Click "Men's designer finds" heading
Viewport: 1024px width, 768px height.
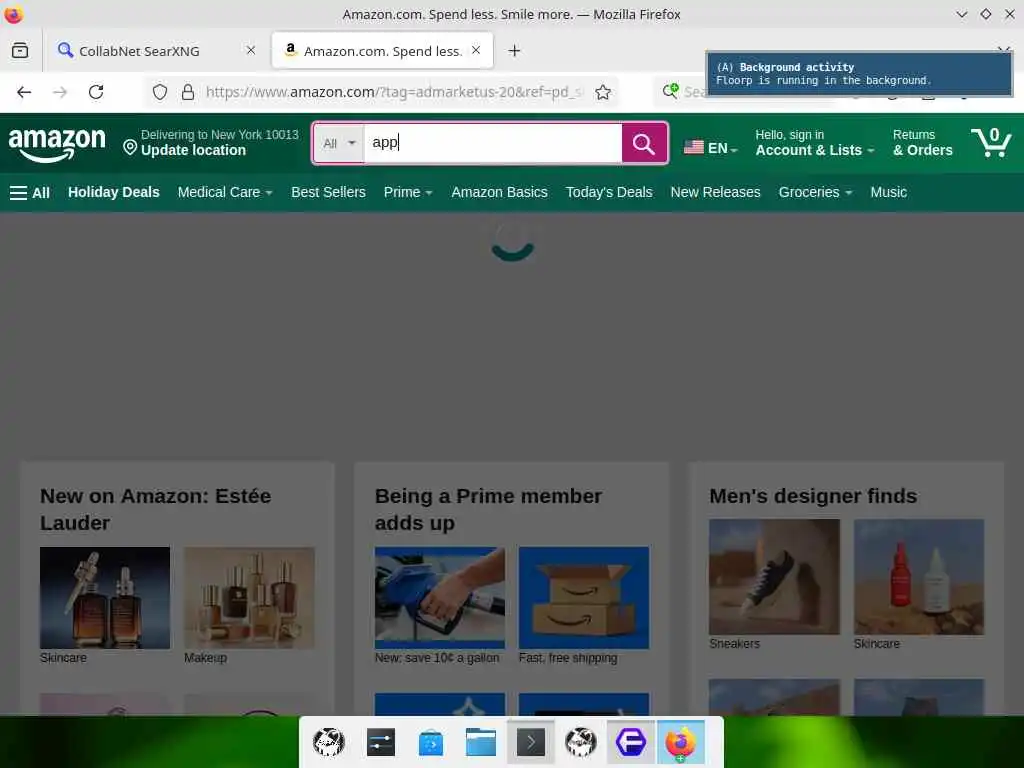pos(813,496)
